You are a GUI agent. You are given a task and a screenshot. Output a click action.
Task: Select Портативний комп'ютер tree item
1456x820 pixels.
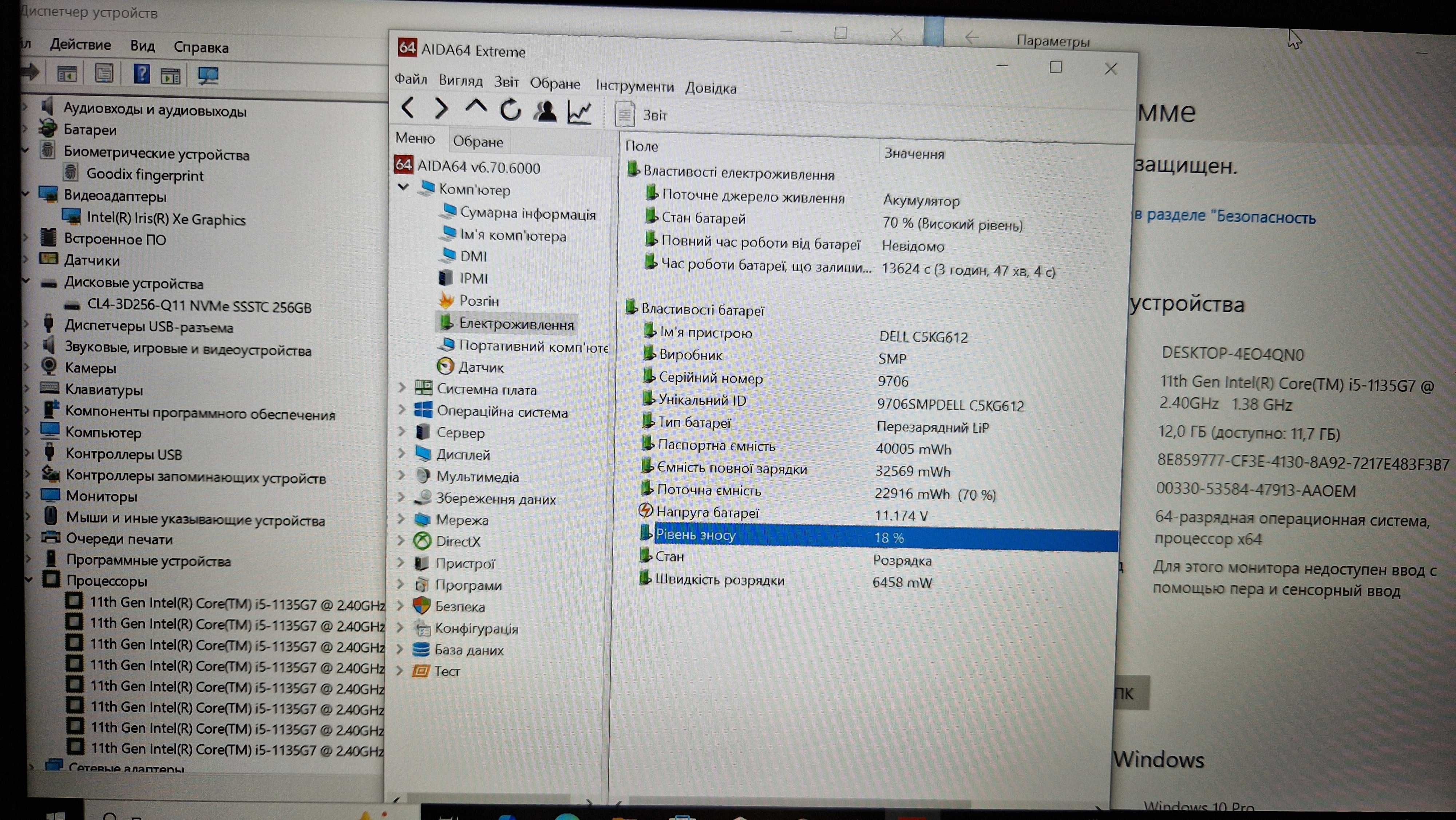tap(533, 346)
